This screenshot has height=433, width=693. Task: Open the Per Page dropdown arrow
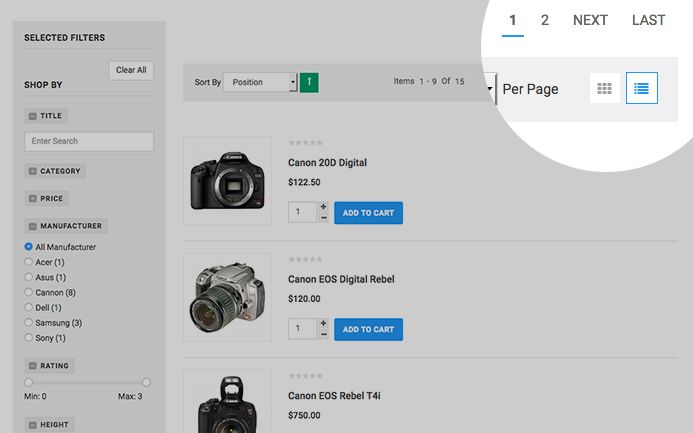click(x=490, y=89)
